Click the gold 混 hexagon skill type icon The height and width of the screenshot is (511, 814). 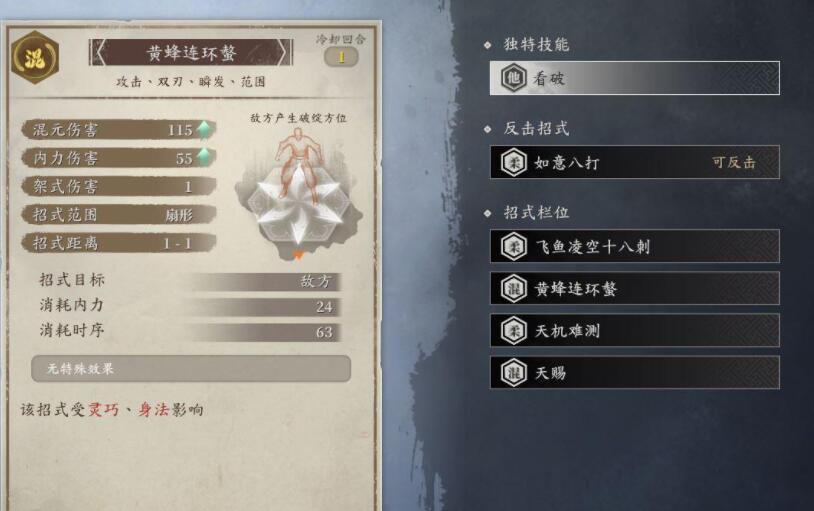pos(35,57)
